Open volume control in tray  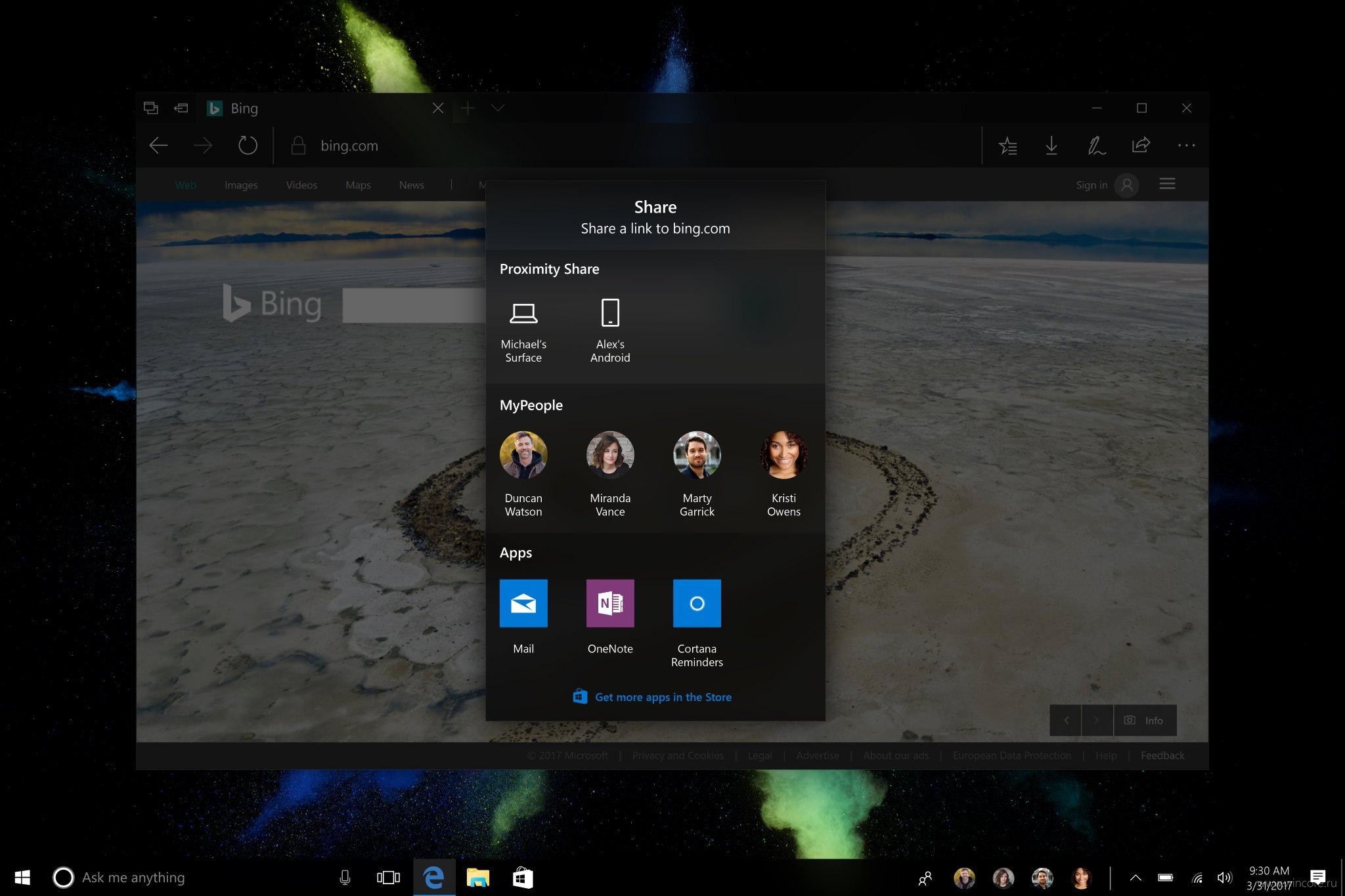pyautogui.click(x=1224, y=878)
